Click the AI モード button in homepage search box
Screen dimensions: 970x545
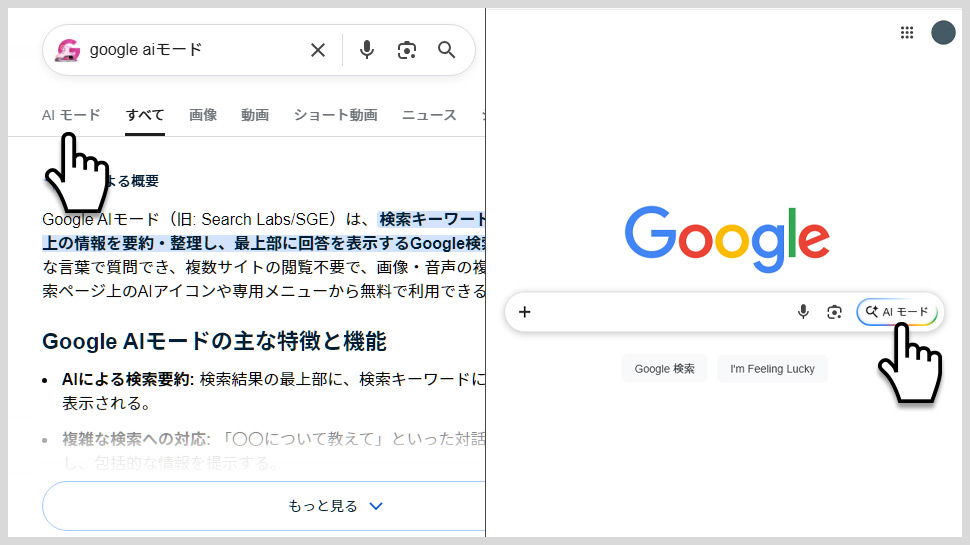click(x=897, y=312)
